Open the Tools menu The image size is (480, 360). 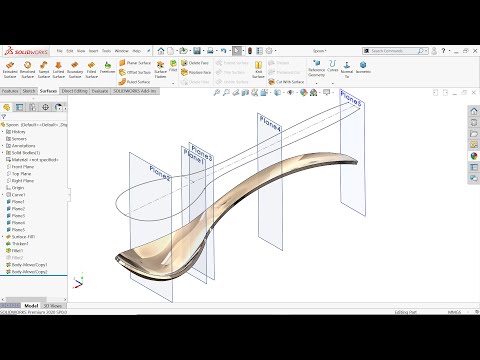coord(106,51)
